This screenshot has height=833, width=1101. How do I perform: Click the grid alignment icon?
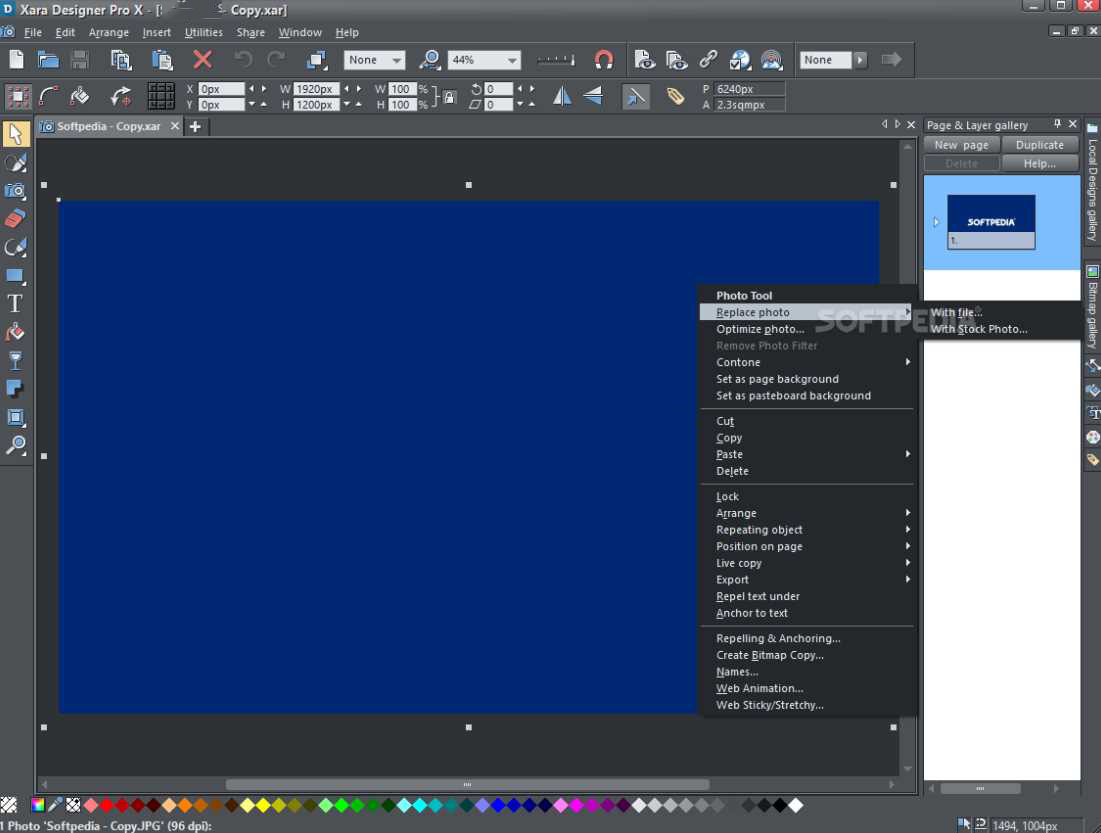161,96
